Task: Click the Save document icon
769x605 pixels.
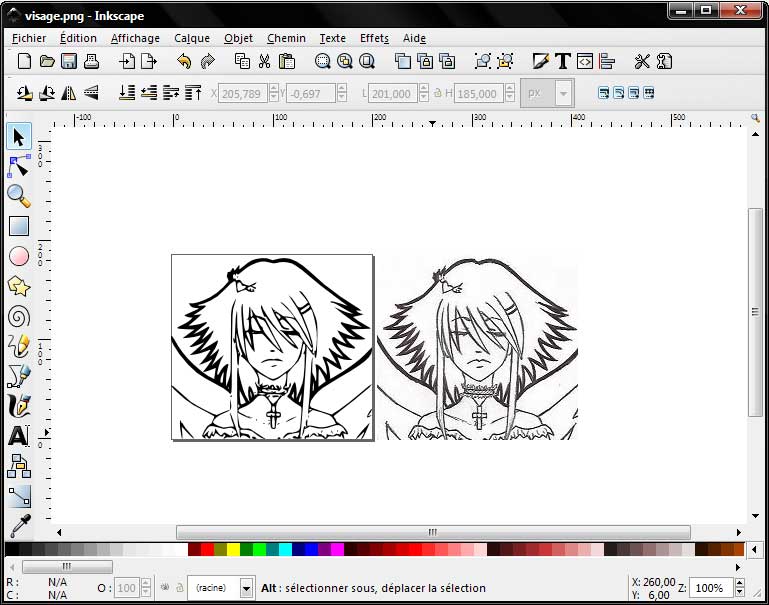Action: click(69, 62)
